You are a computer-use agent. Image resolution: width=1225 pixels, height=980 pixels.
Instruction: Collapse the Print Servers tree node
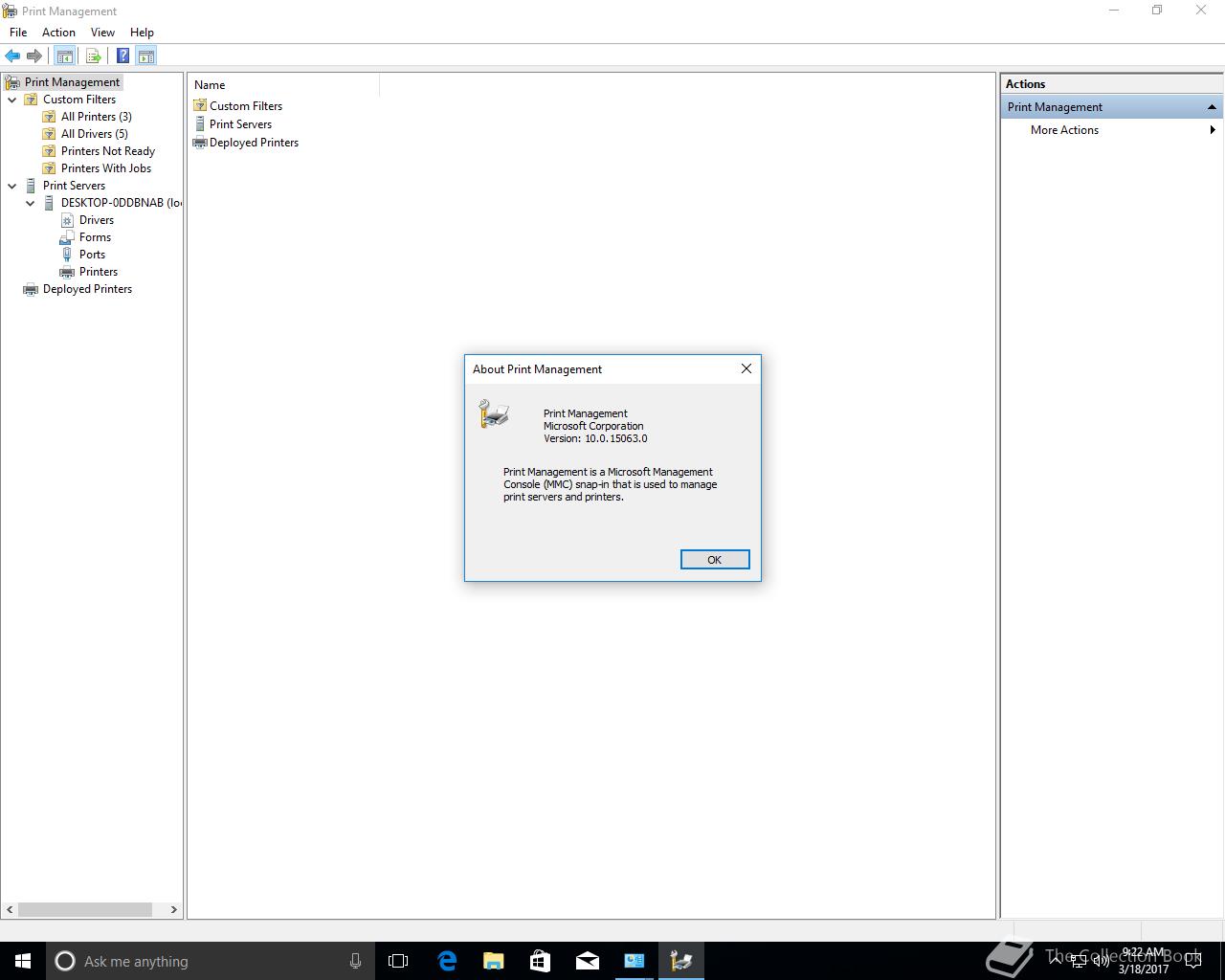click(x=12, y=186)
